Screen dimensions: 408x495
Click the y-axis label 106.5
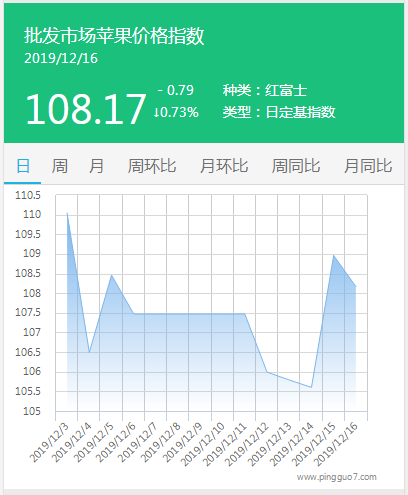(x=28, y=352)
